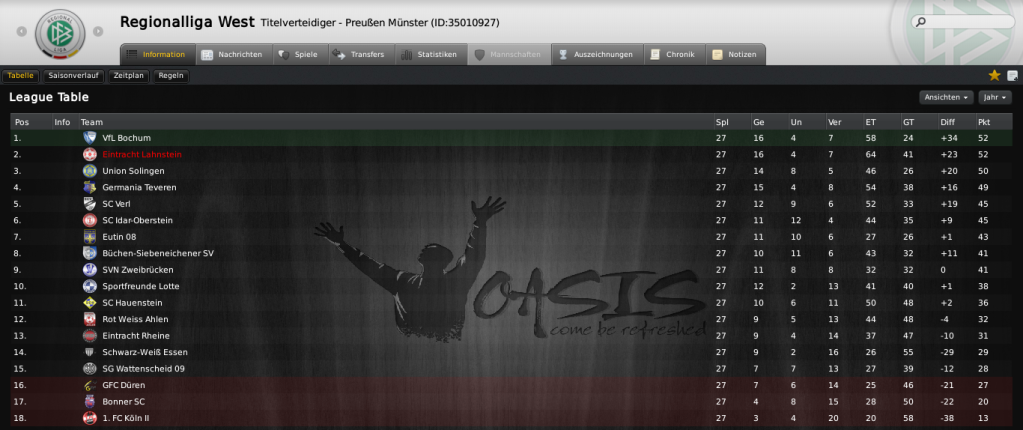The width and height of the screenshot is (1023, 430).
Task: Click SC Idar-Oberstein club crest
Action: point(89,221)
